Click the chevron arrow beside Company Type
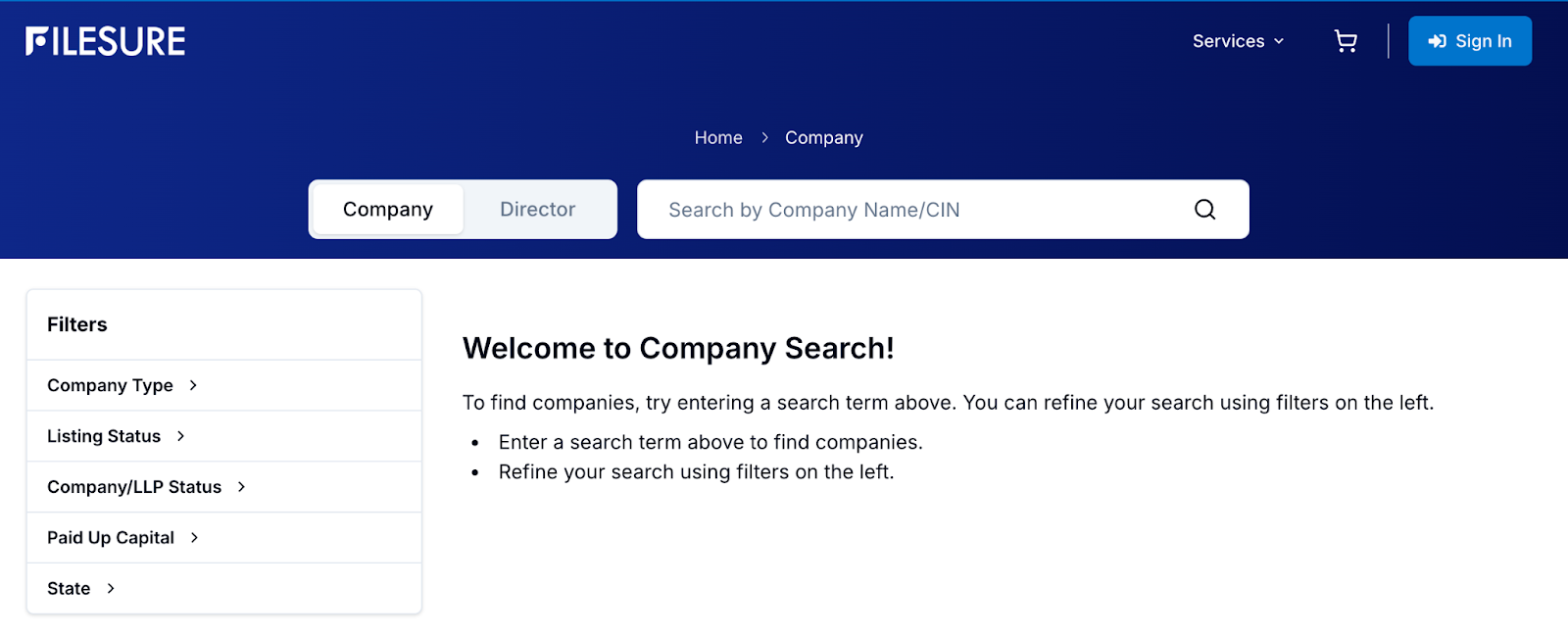The height and width of the screenshot is (637, 1568). pyautogui.click(x=193, y=385)
